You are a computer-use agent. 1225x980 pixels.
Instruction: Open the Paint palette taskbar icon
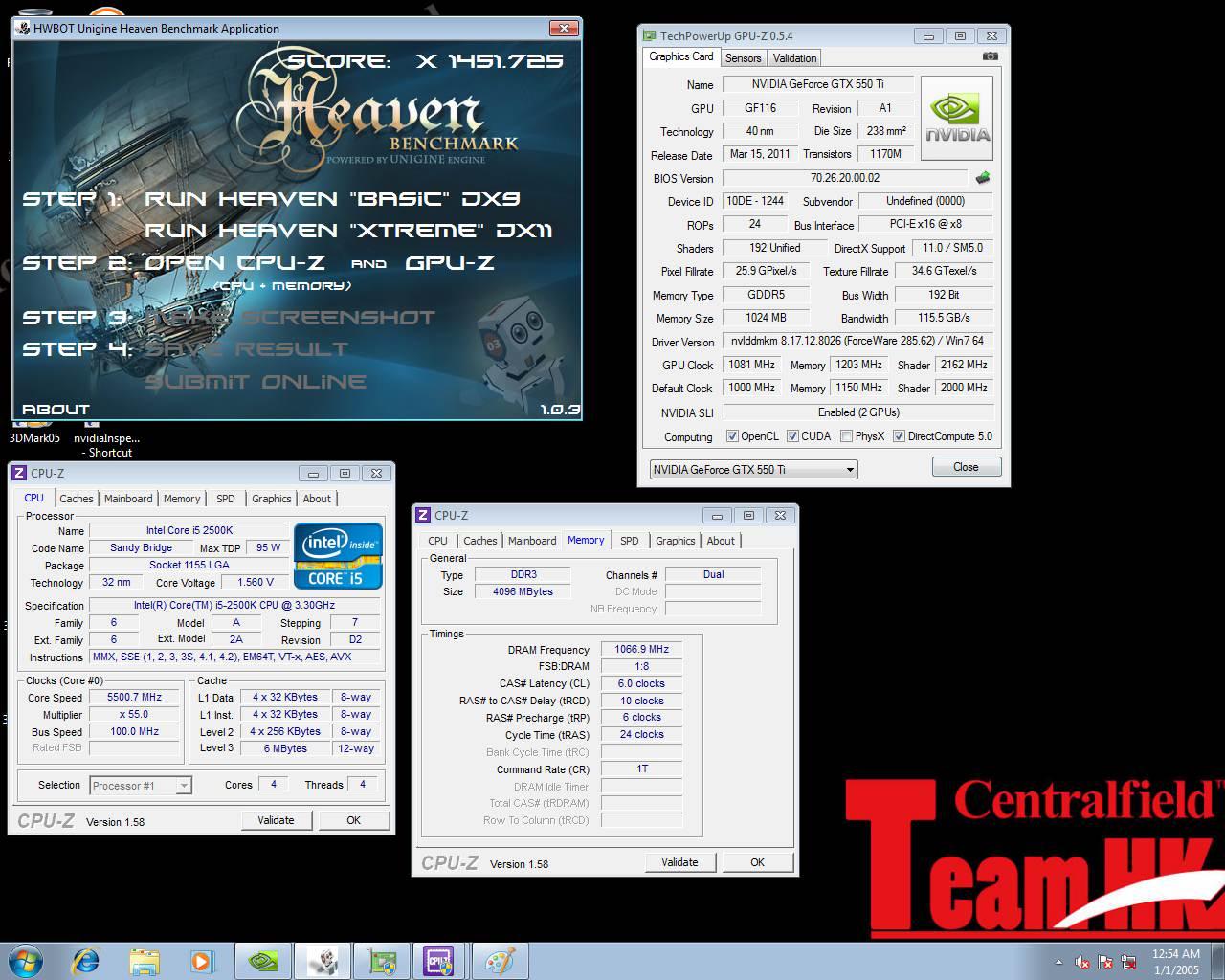499,961
